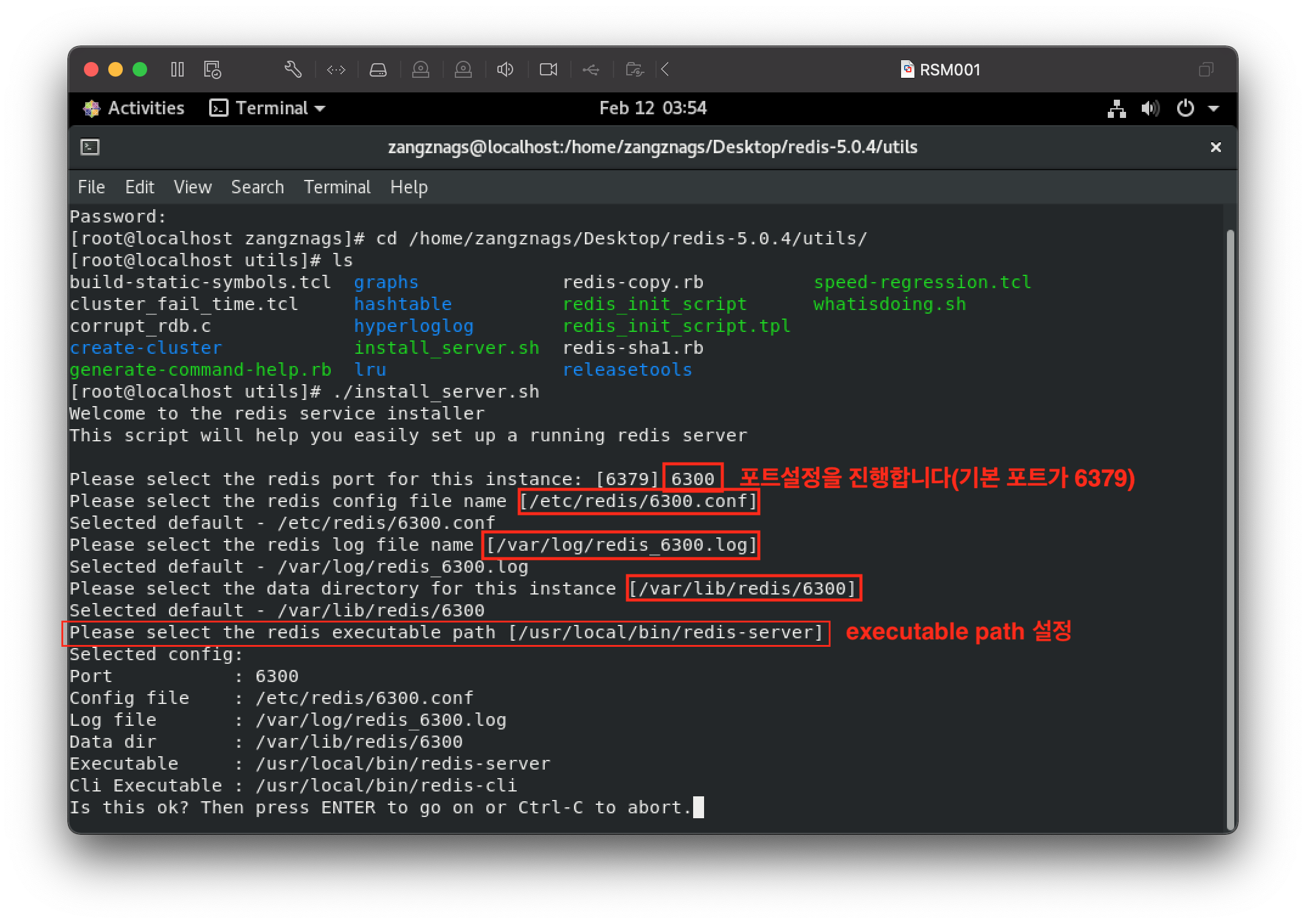Image resolution: width=1306 pixels, height=924 pixels.
Task: Click the sound card speaker icon
Action: coord(505,70)
